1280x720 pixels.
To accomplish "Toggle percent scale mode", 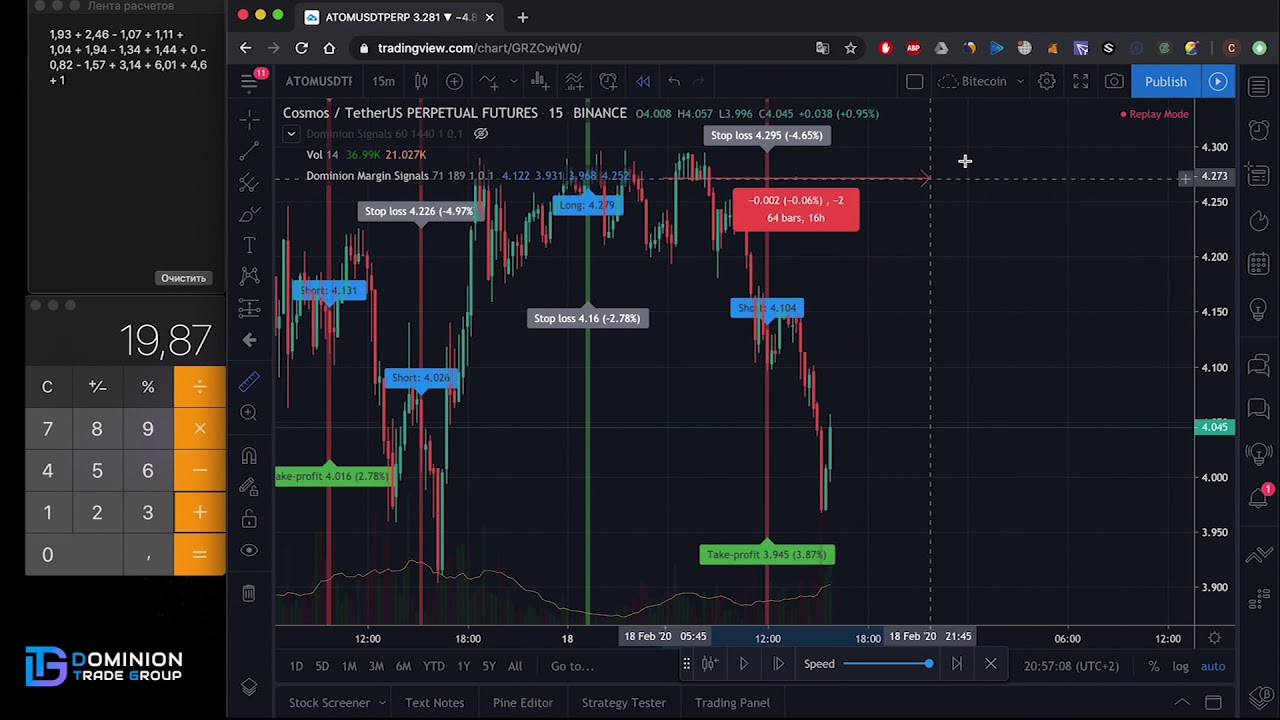I will click(x=1153, y=666).
